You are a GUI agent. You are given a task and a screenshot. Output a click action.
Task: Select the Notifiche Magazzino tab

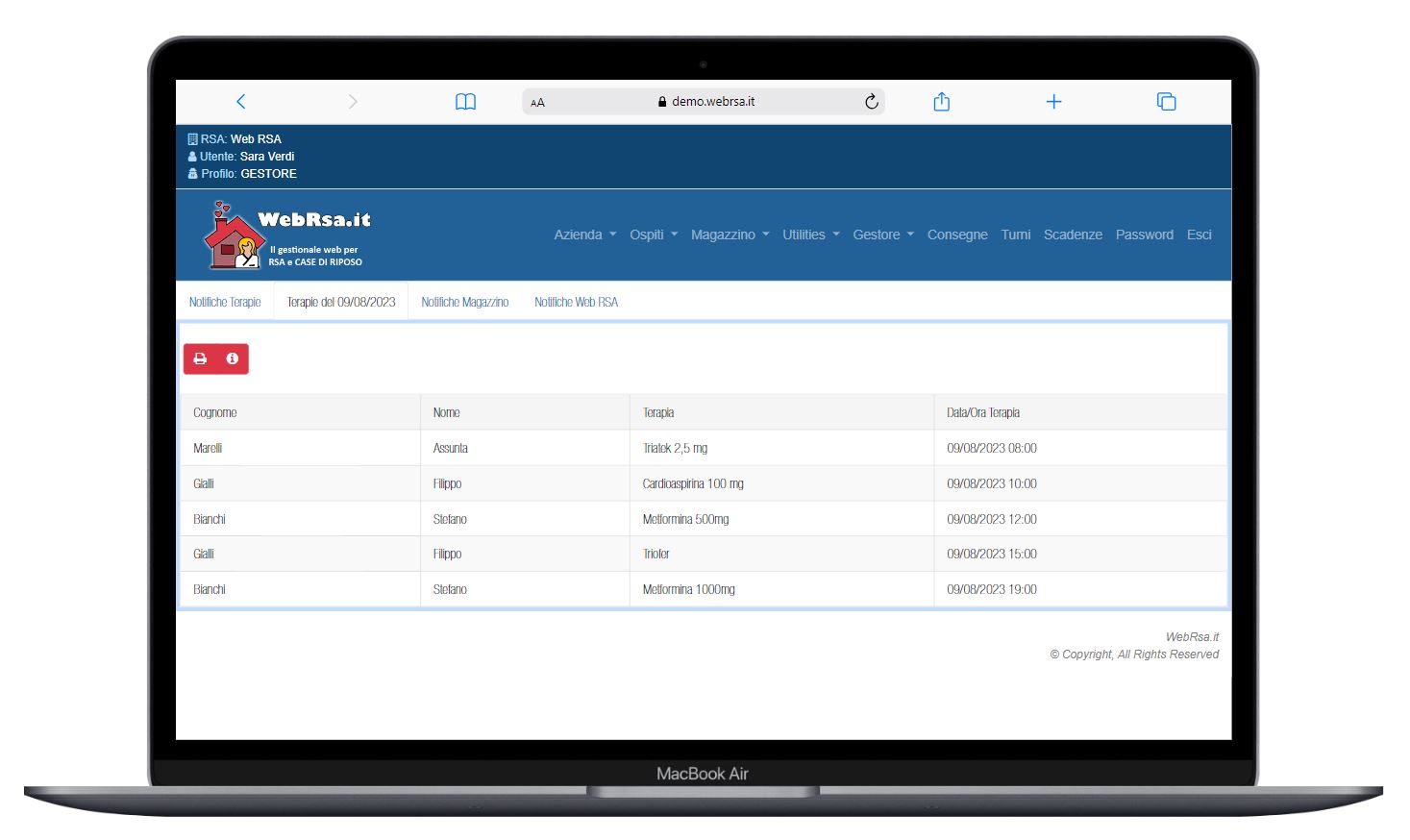click(464, 302)
